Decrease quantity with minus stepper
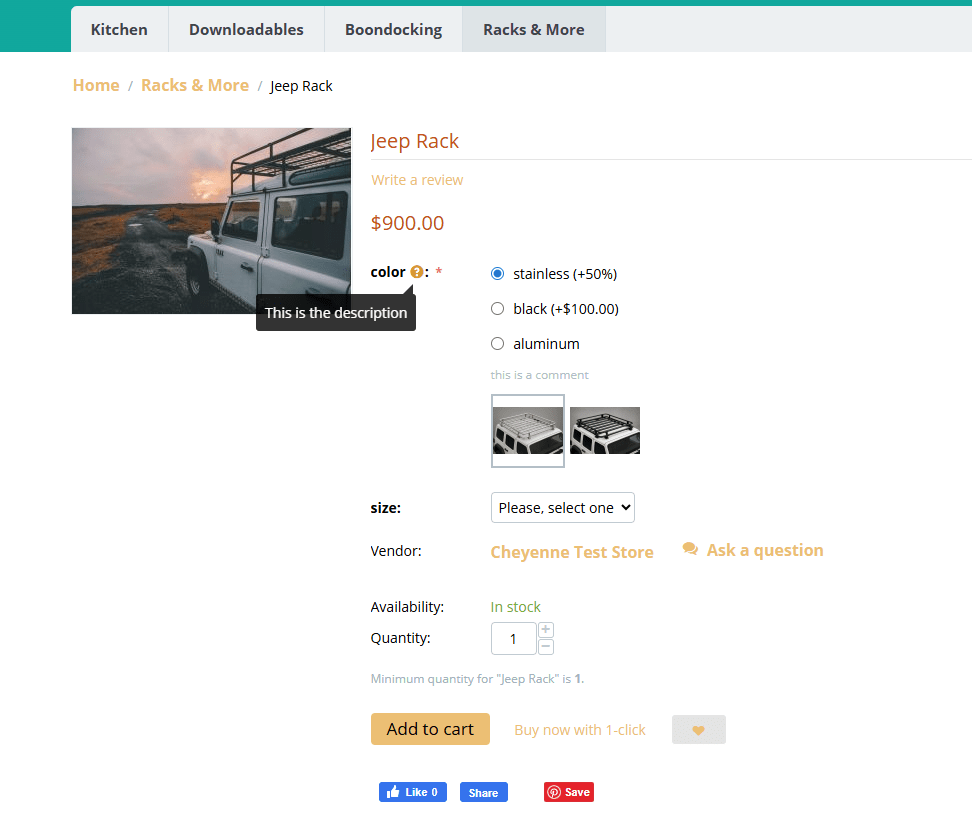The width and height of the screenshot is (972, 819). point(546,647)
